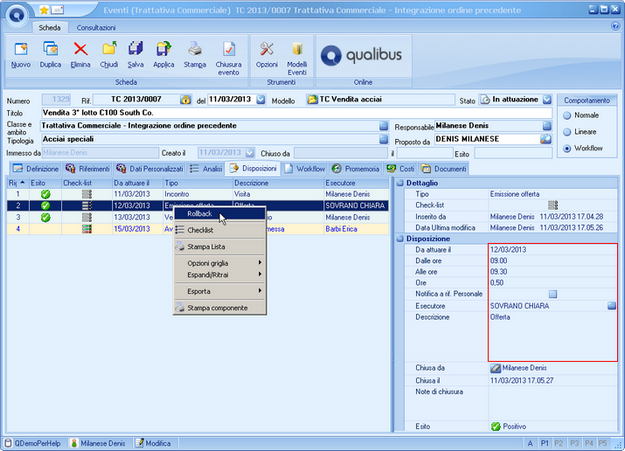
Task: Click the P1 status bar indicator
Action: (544, 443)
